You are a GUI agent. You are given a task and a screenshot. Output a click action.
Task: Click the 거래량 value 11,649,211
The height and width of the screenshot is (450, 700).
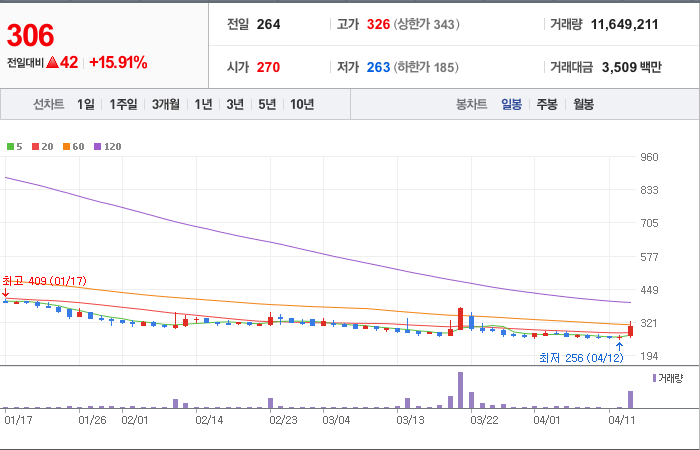coord(625,24)
